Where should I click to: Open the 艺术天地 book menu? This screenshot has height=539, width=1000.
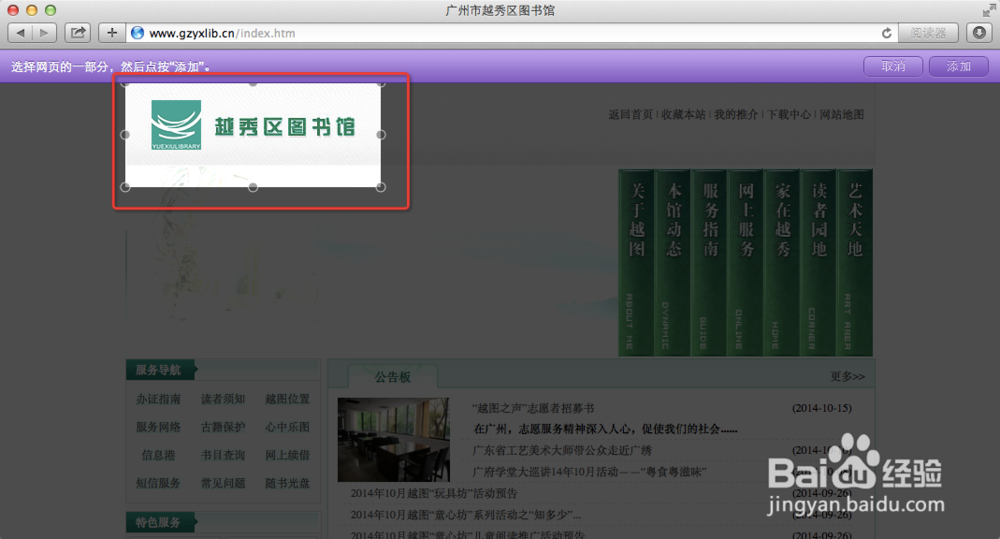pos(855,262)
